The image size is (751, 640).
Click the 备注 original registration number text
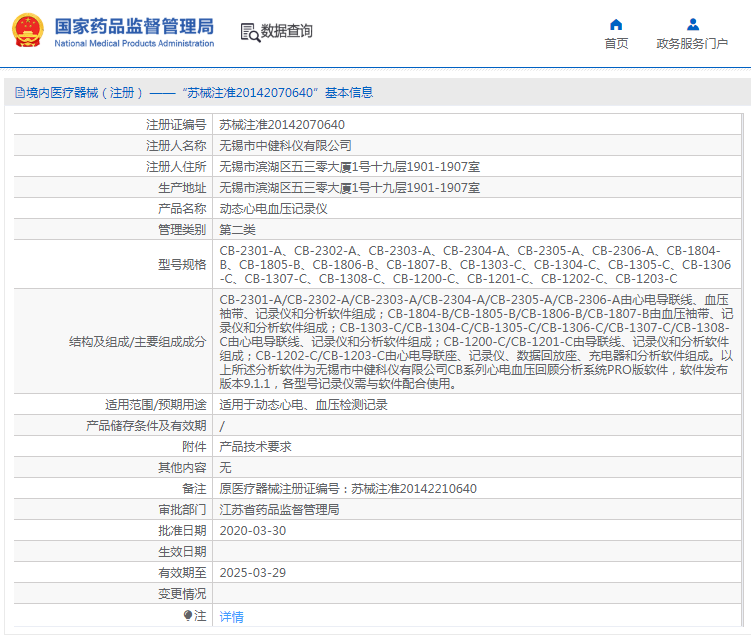coord(348,489)
